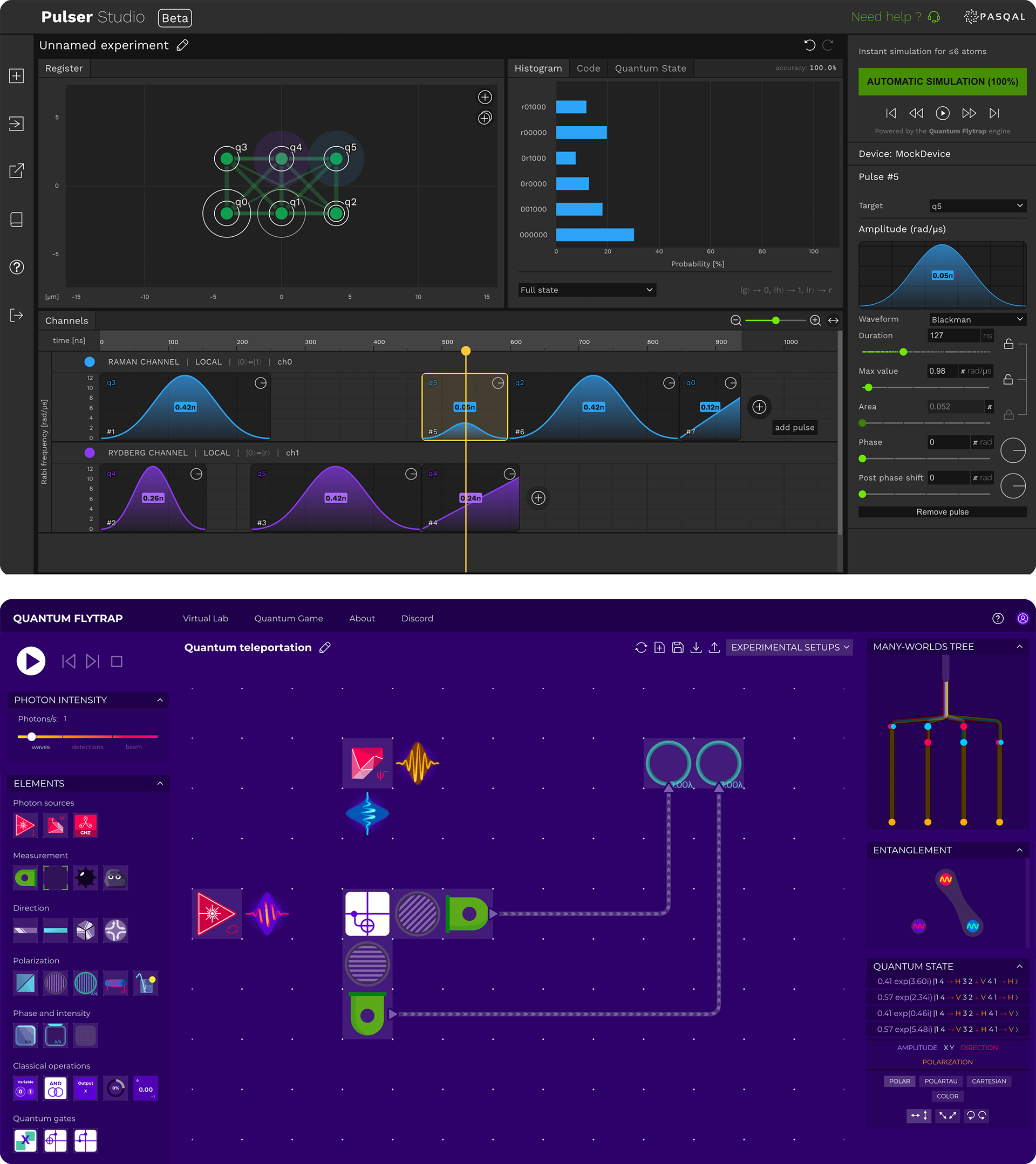Fit channels timeline to width
Image resolution: width=1036 pixels, height=1164 pixels.
tap(833, 320)
